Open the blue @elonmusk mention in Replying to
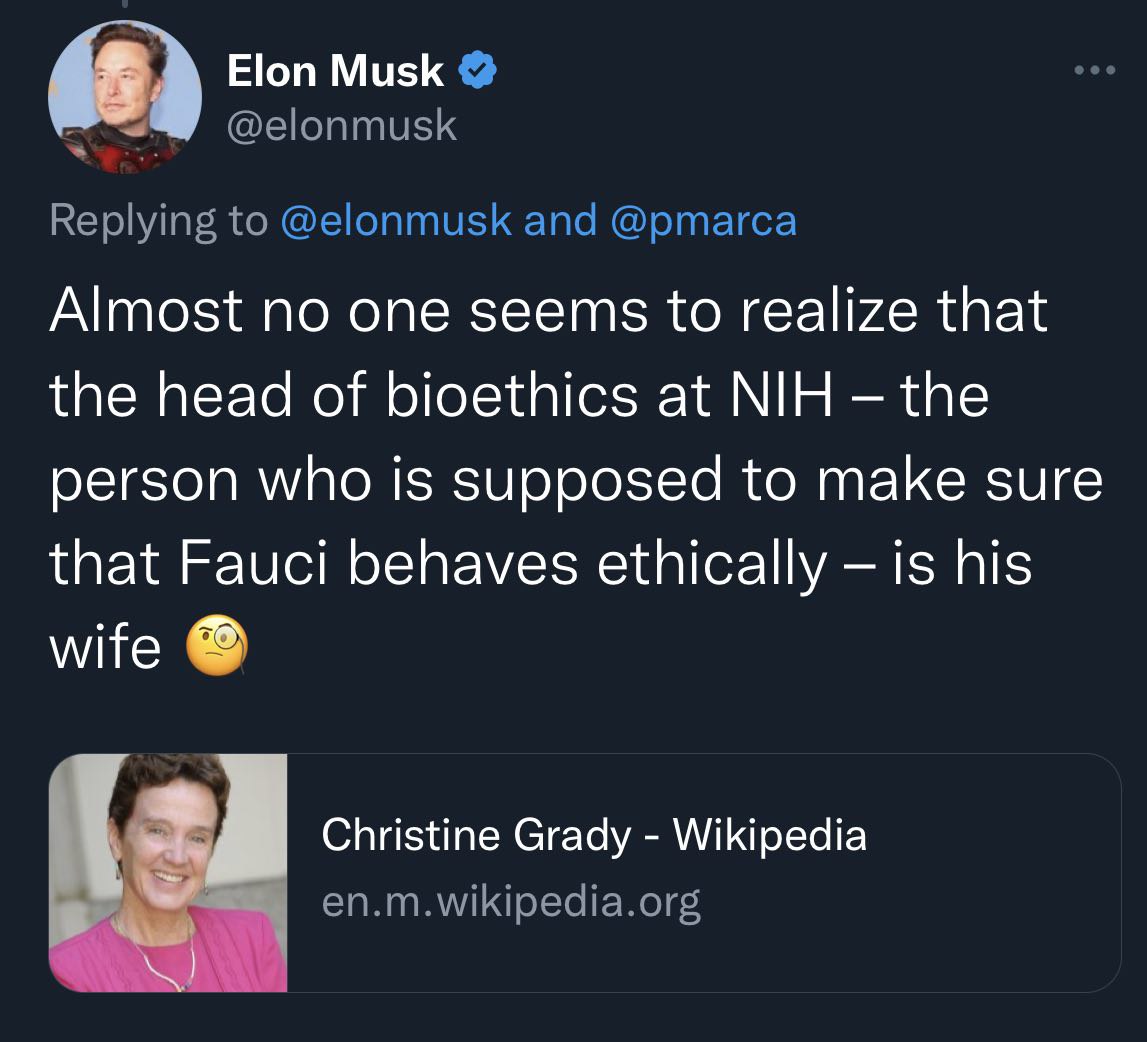Image resolution: width=1147 pixels, height=1042 pixels. 396,220
